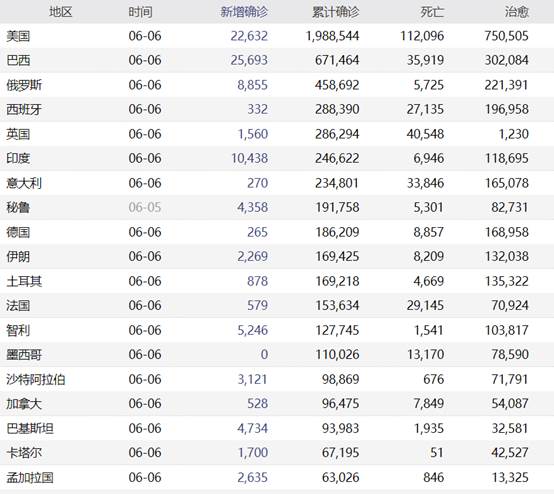This screenshot has width=554, height=494.
Task: Open the 西班牙 region entry
Action: [x=24, y=110]
